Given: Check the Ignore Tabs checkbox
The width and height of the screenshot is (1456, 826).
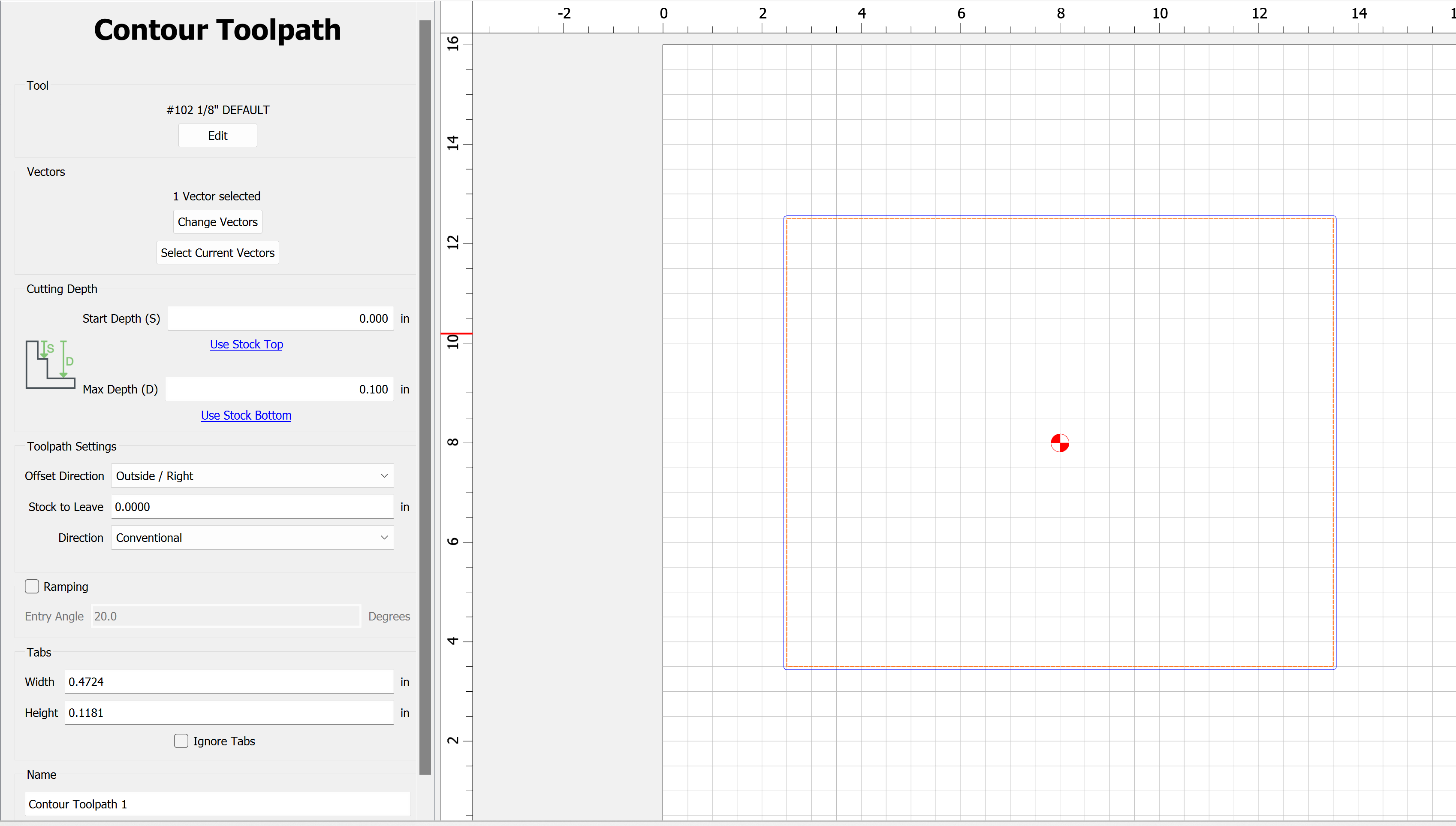Looking at the screenshot, I should [x=181, y=740].
